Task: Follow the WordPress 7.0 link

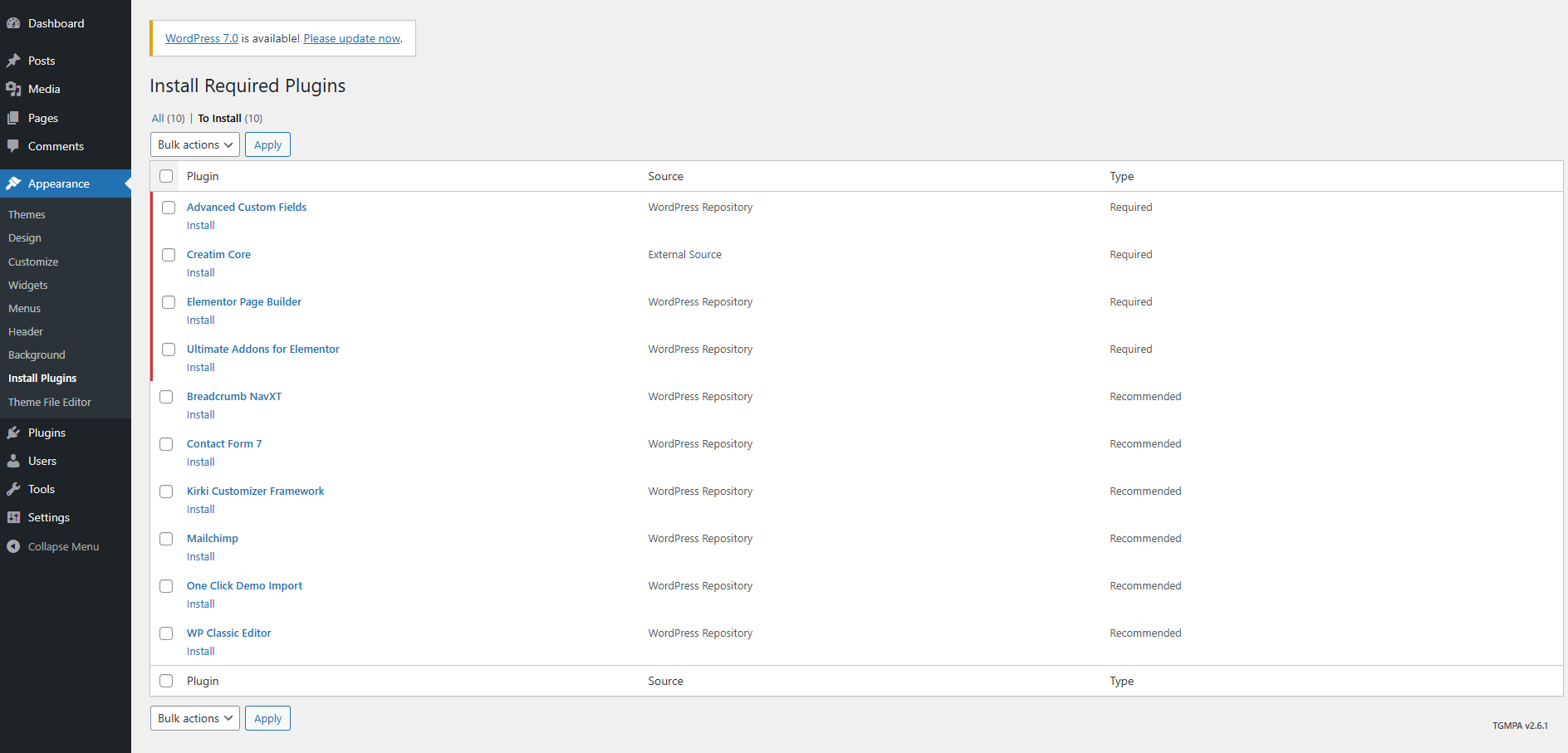Action: point(202,38)
